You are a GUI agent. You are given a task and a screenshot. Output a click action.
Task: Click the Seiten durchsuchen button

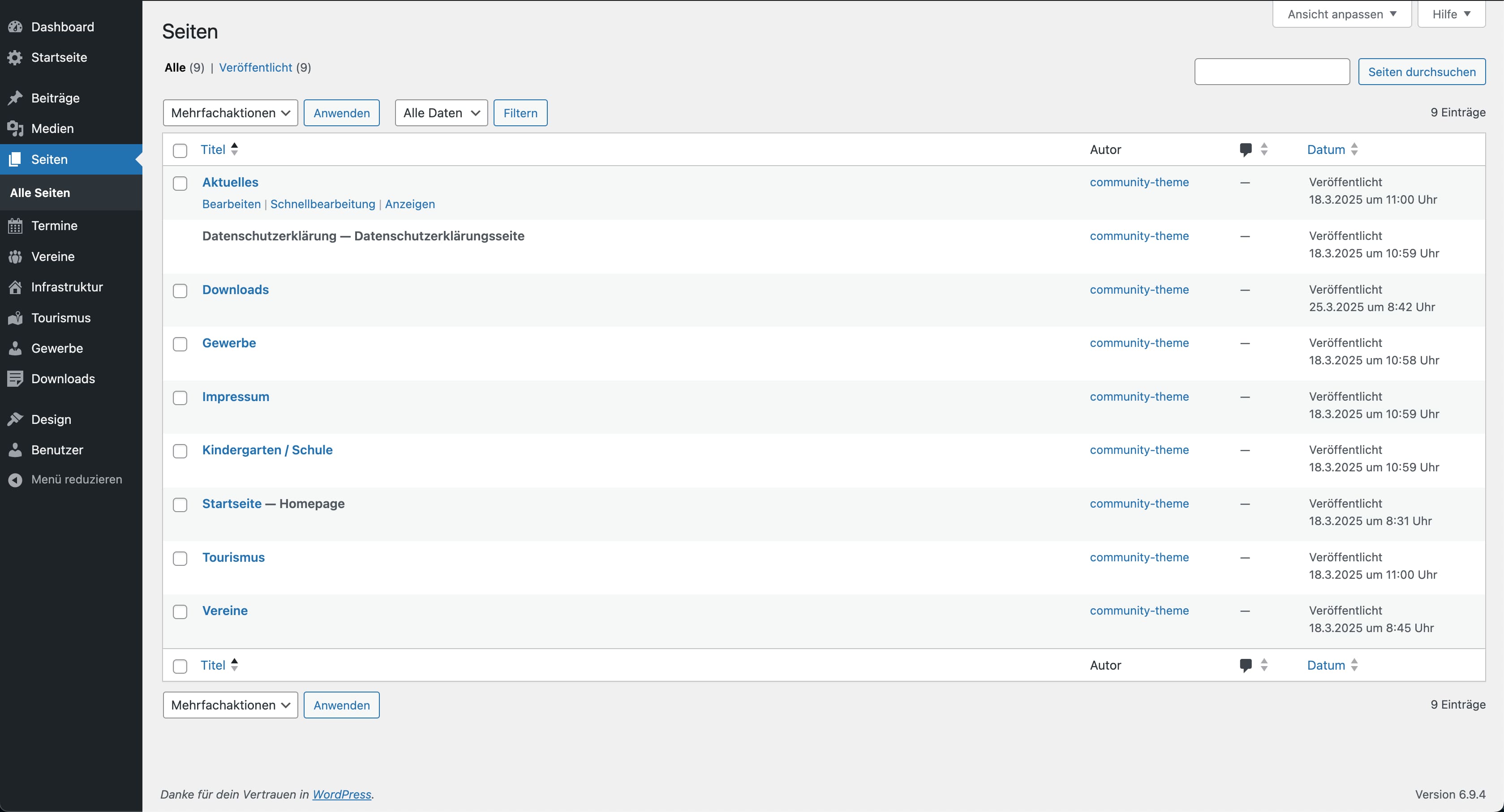pyautogui.click(x=1421, y=72)
